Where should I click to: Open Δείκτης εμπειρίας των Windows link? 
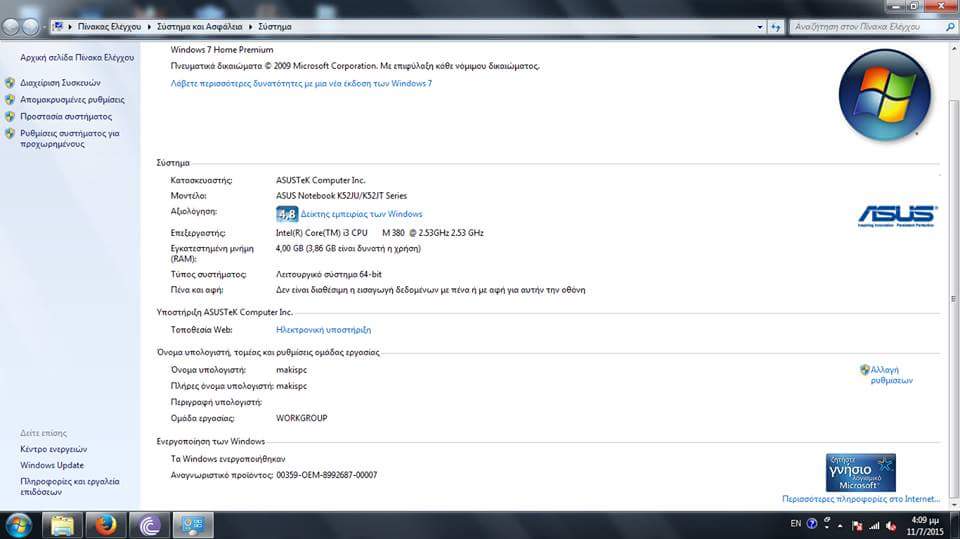(361, 214)
